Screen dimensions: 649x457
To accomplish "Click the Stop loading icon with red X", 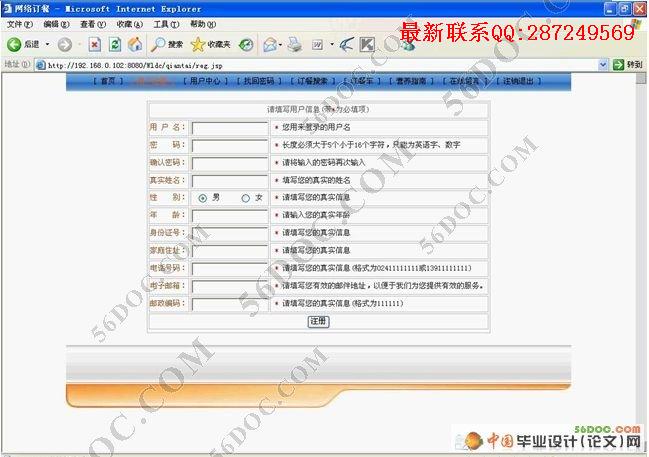I will pos(95,44).
